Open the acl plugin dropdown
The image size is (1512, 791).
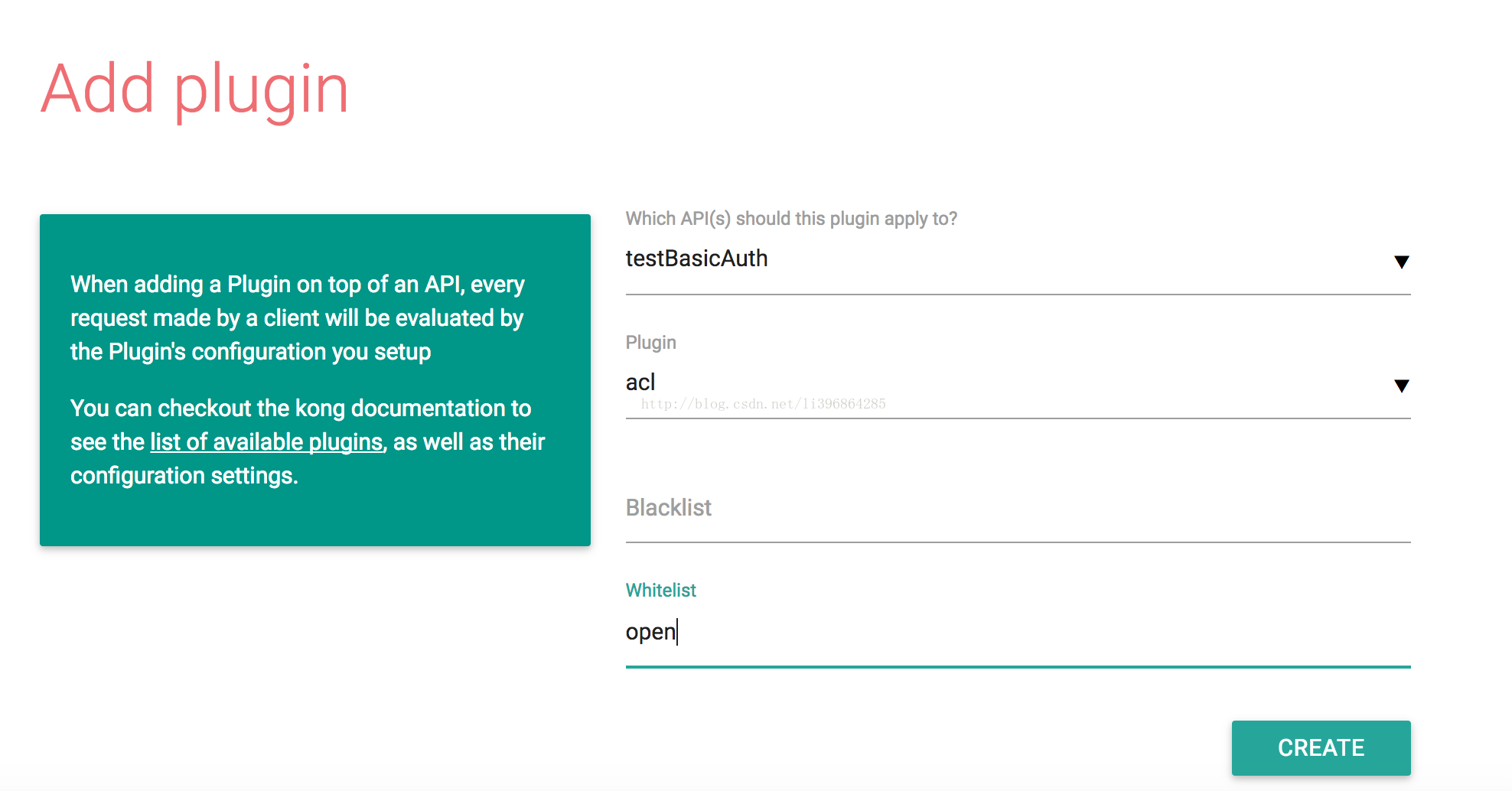pyautogui.click(x=1018, y=384)
